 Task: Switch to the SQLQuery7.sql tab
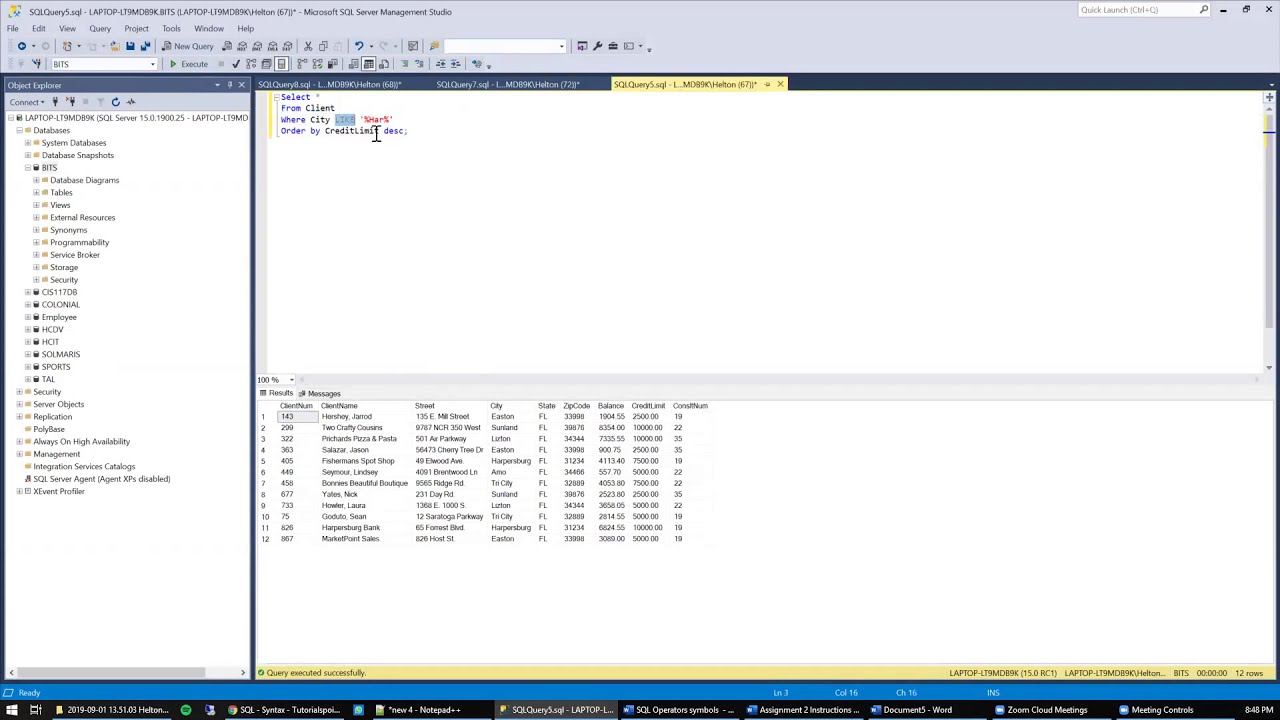pos(507,85)
